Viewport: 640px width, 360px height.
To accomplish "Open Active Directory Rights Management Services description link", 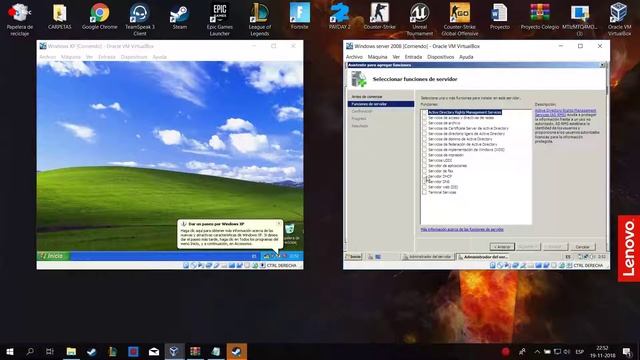I will (x=565, y=113).
